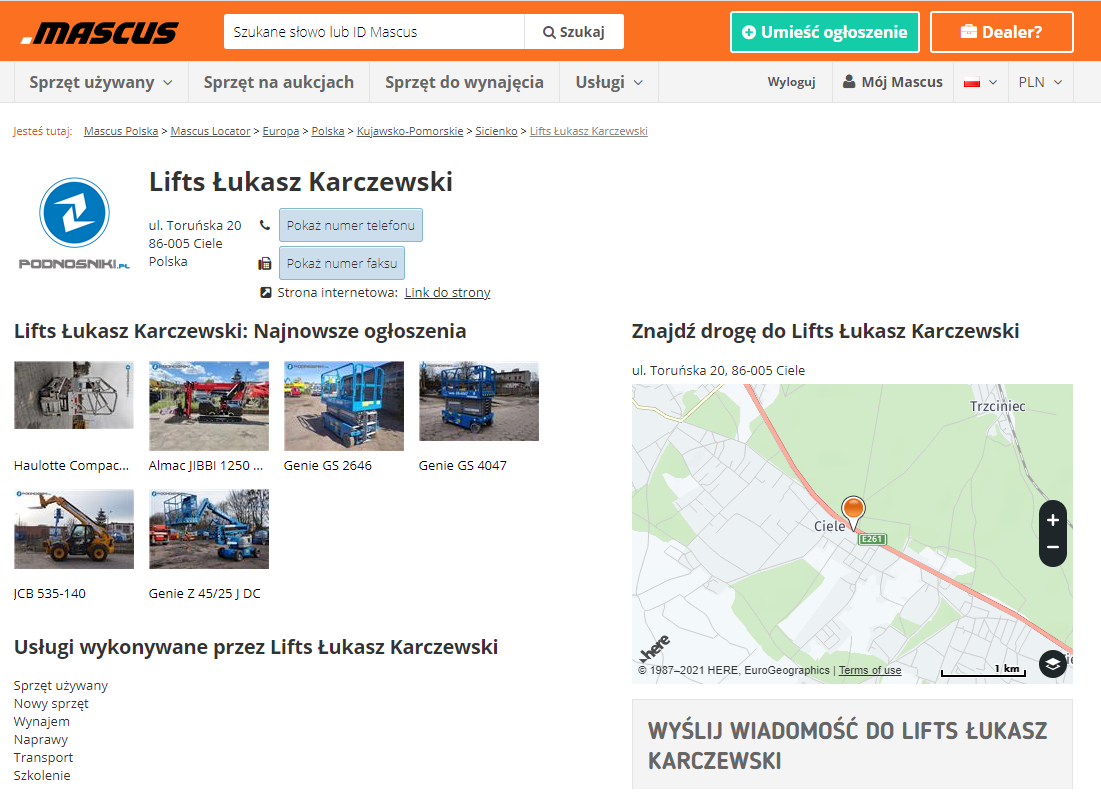Screen dimensions: 1101x793
Task: Click the Mascus Polska breadcrumb link
Action: pyautogui.click(x=121, y=131)
